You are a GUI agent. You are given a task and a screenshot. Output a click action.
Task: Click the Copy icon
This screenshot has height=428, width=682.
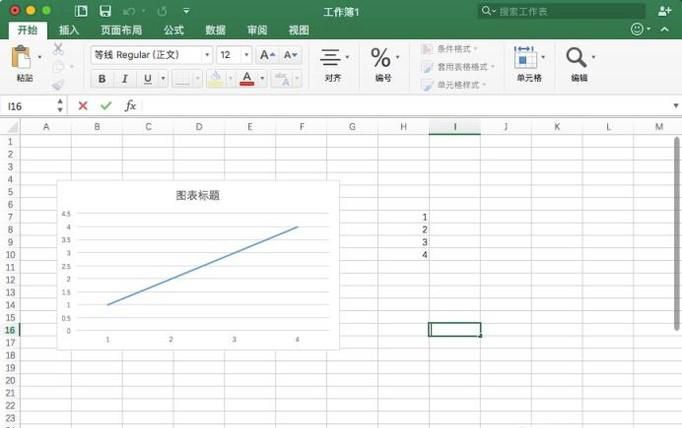pos(59,67)
